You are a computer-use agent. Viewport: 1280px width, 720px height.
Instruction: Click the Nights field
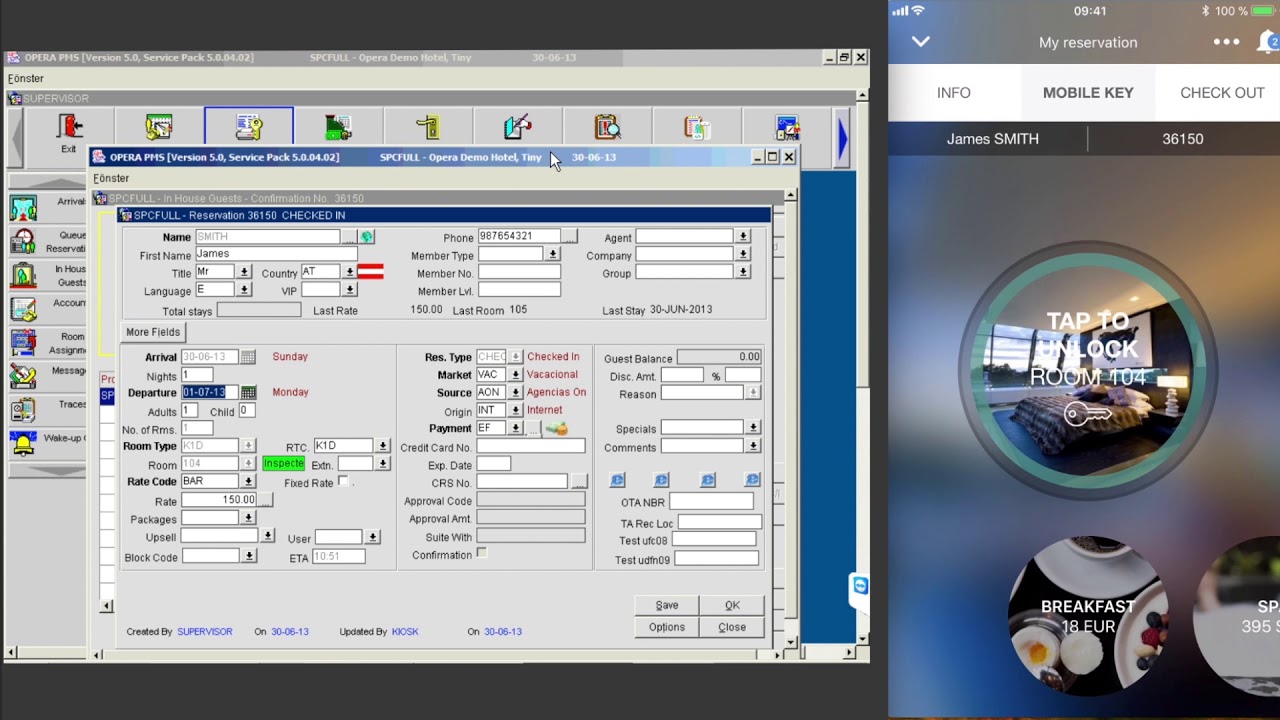(196, 375)
